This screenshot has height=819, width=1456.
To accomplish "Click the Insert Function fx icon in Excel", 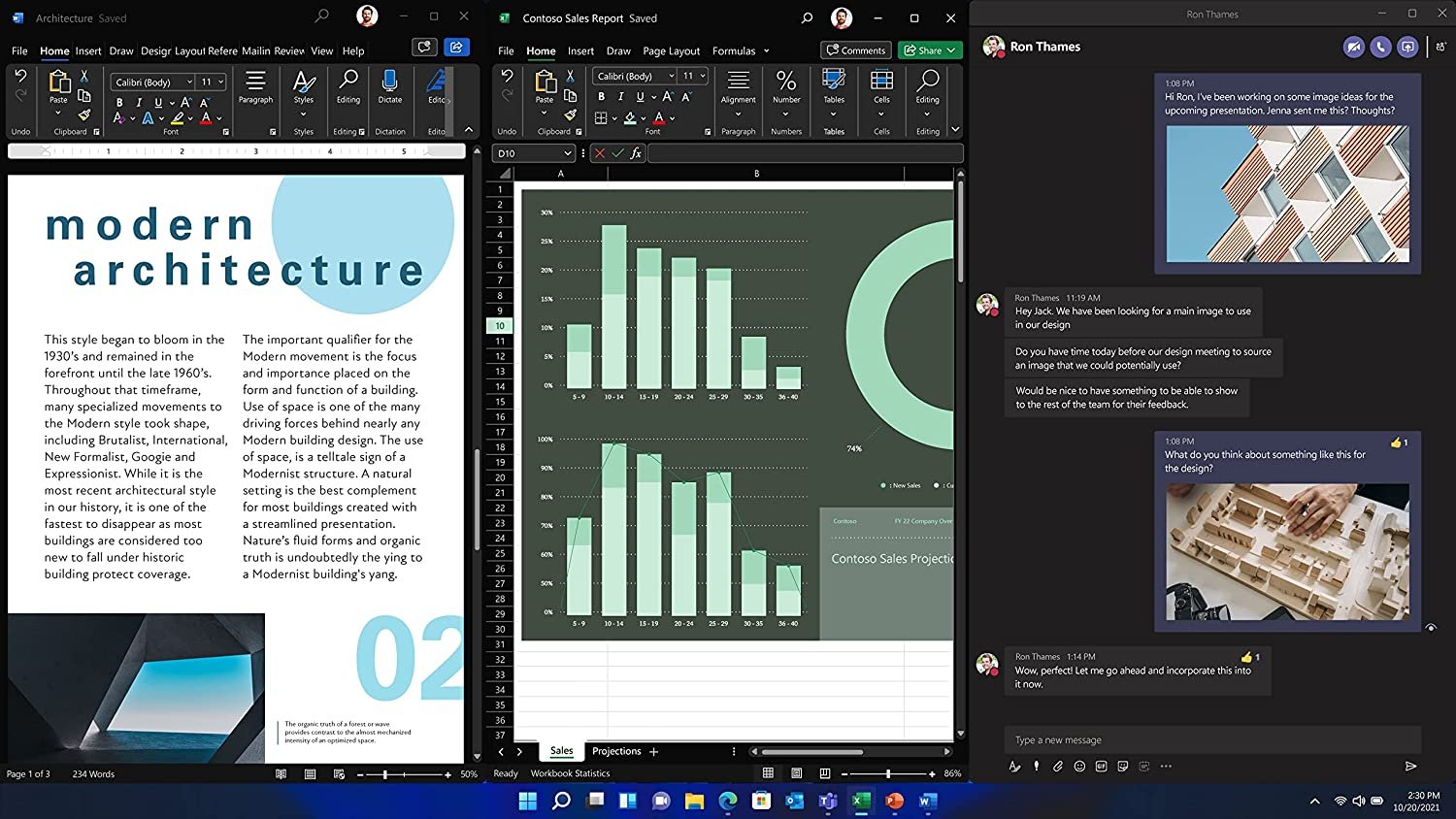I will click(636, 152).
